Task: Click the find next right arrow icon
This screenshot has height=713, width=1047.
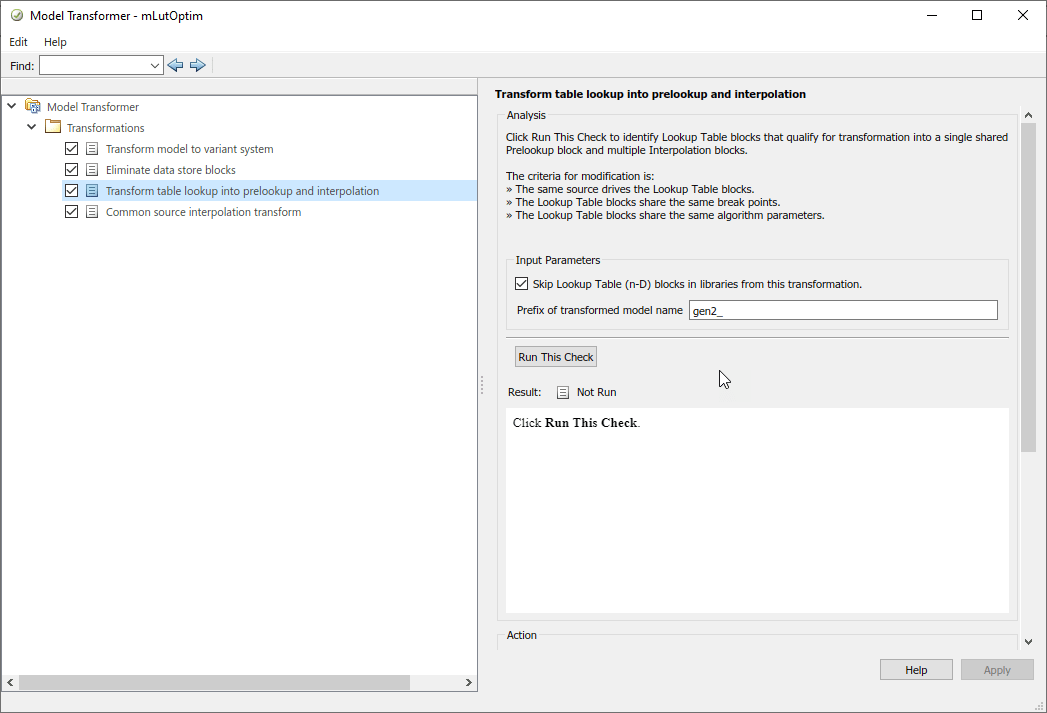Action: click(x=198, y=65)
